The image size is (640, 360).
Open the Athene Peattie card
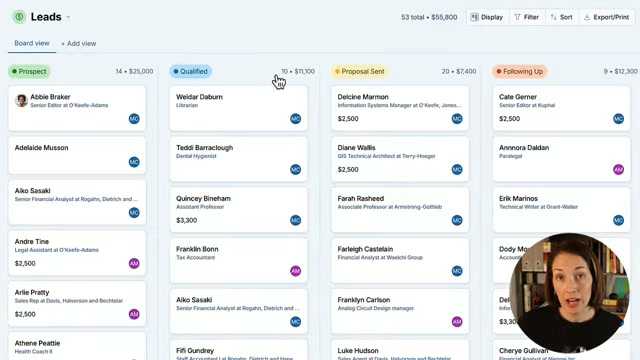[77, 346]
